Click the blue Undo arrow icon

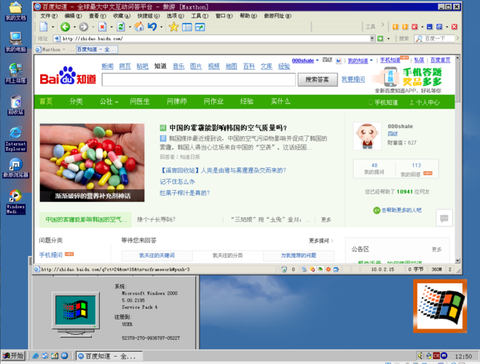click(x=152, y=27)
